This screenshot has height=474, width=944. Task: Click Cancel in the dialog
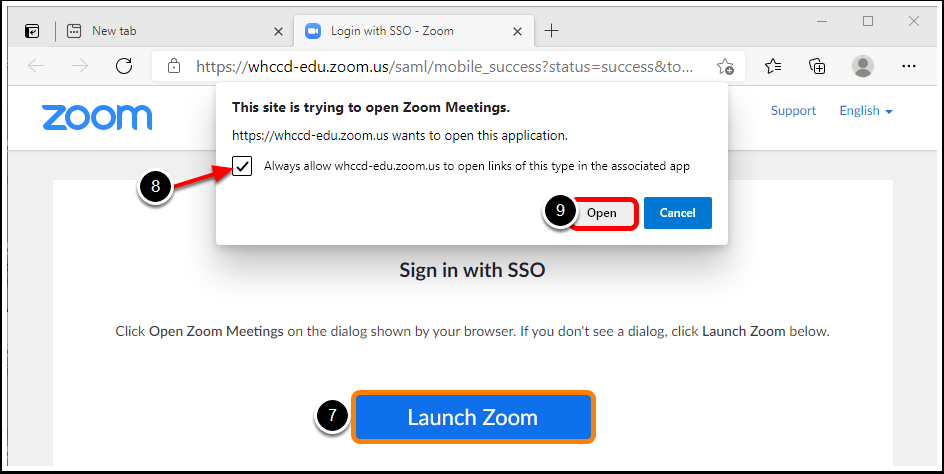(x=678, y=213)
